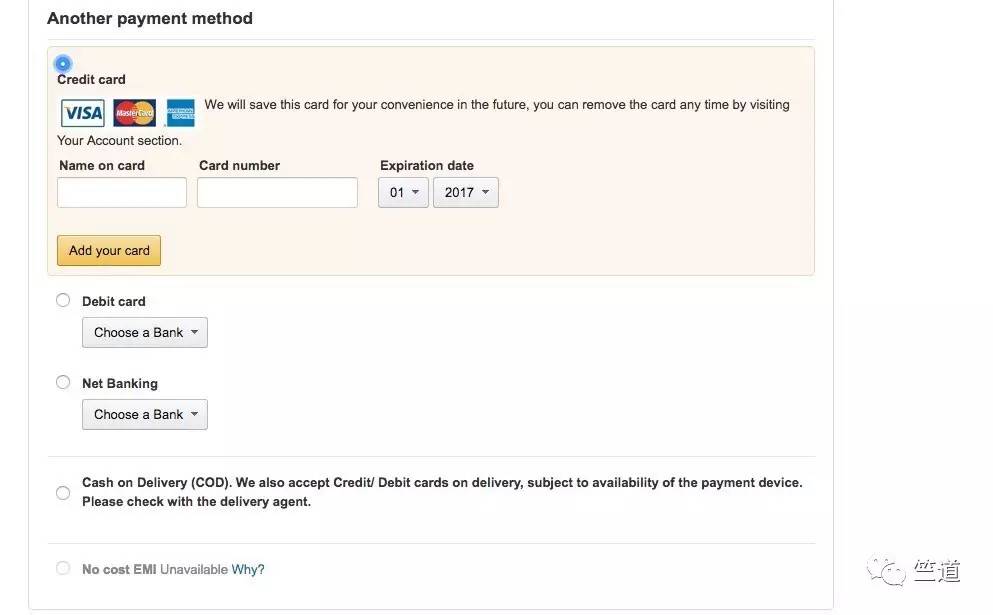Viewport: 993px width, 615px height.
Task: Click the American Express logo
Action: click(x=181, y=113)
